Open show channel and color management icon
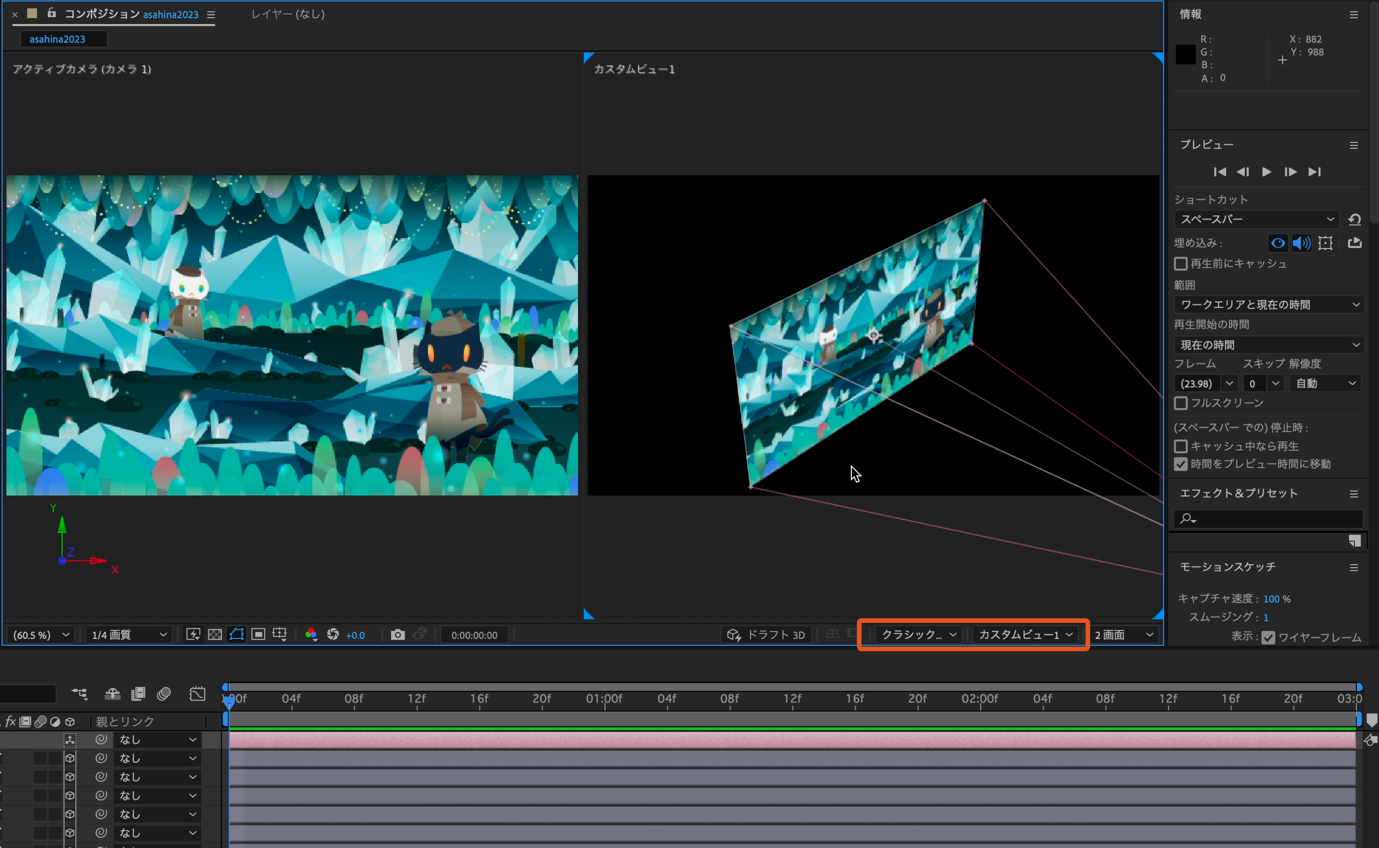Viewport: 1379px width, 848px height. (311, 635)
